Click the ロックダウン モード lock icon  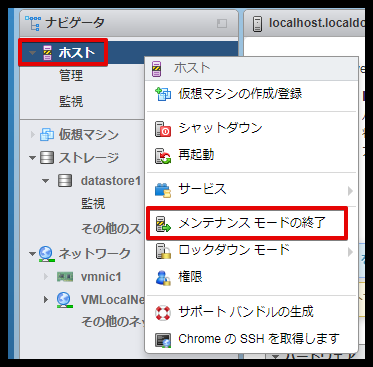pyautogui.click(x=163, y=251)
